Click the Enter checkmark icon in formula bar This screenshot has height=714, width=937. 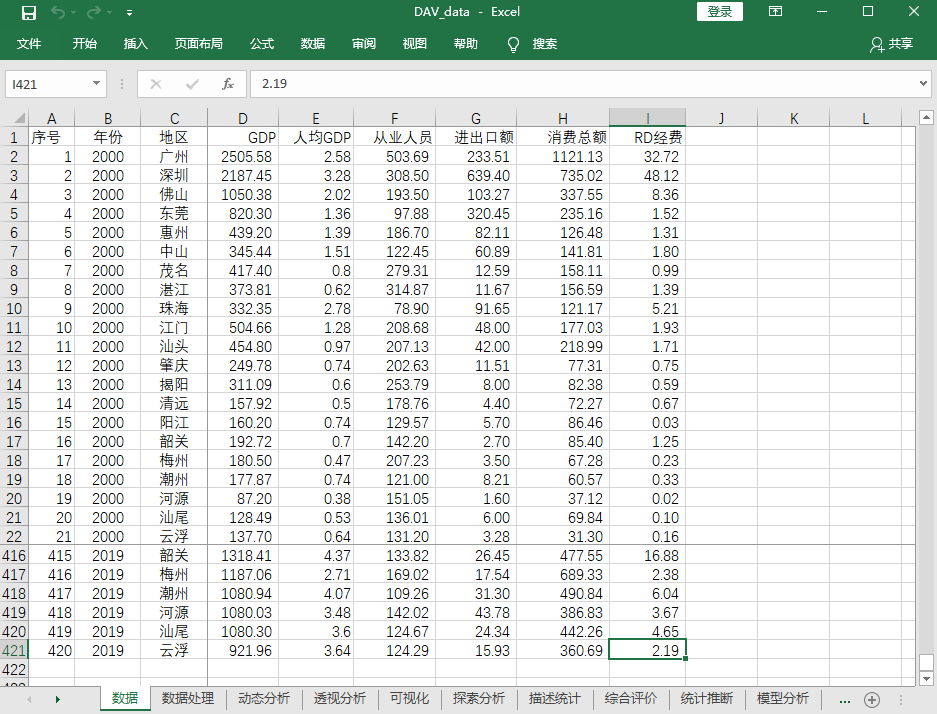[192, 84]
